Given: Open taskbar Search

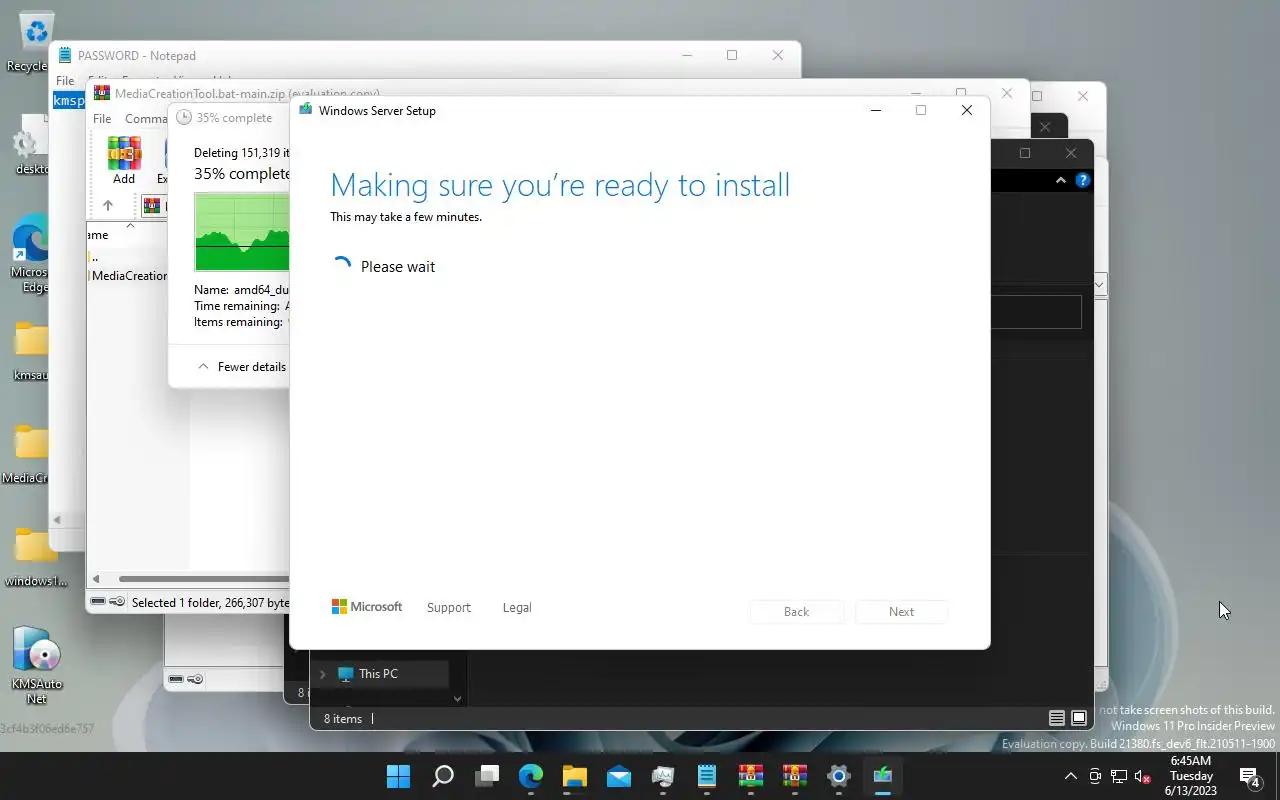Looking at the screenshot, I should [442, 776].
